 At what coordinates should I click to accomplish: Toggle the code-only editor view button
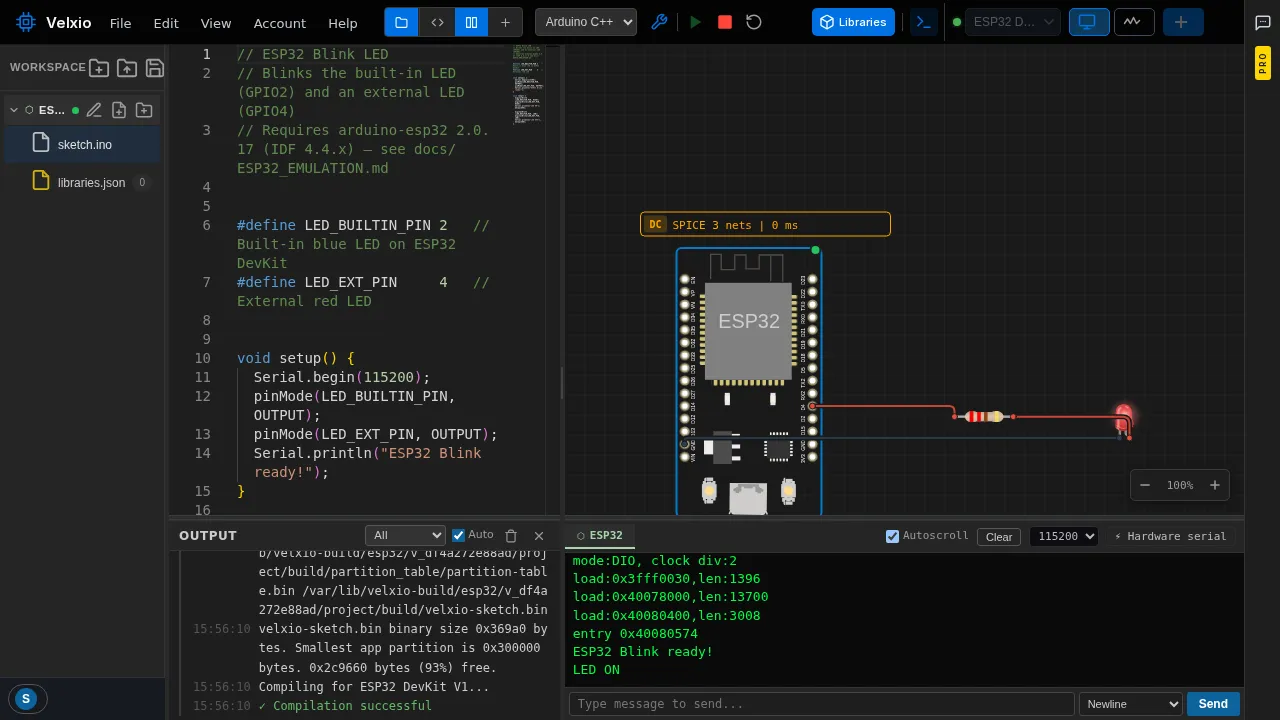(437, 22)
